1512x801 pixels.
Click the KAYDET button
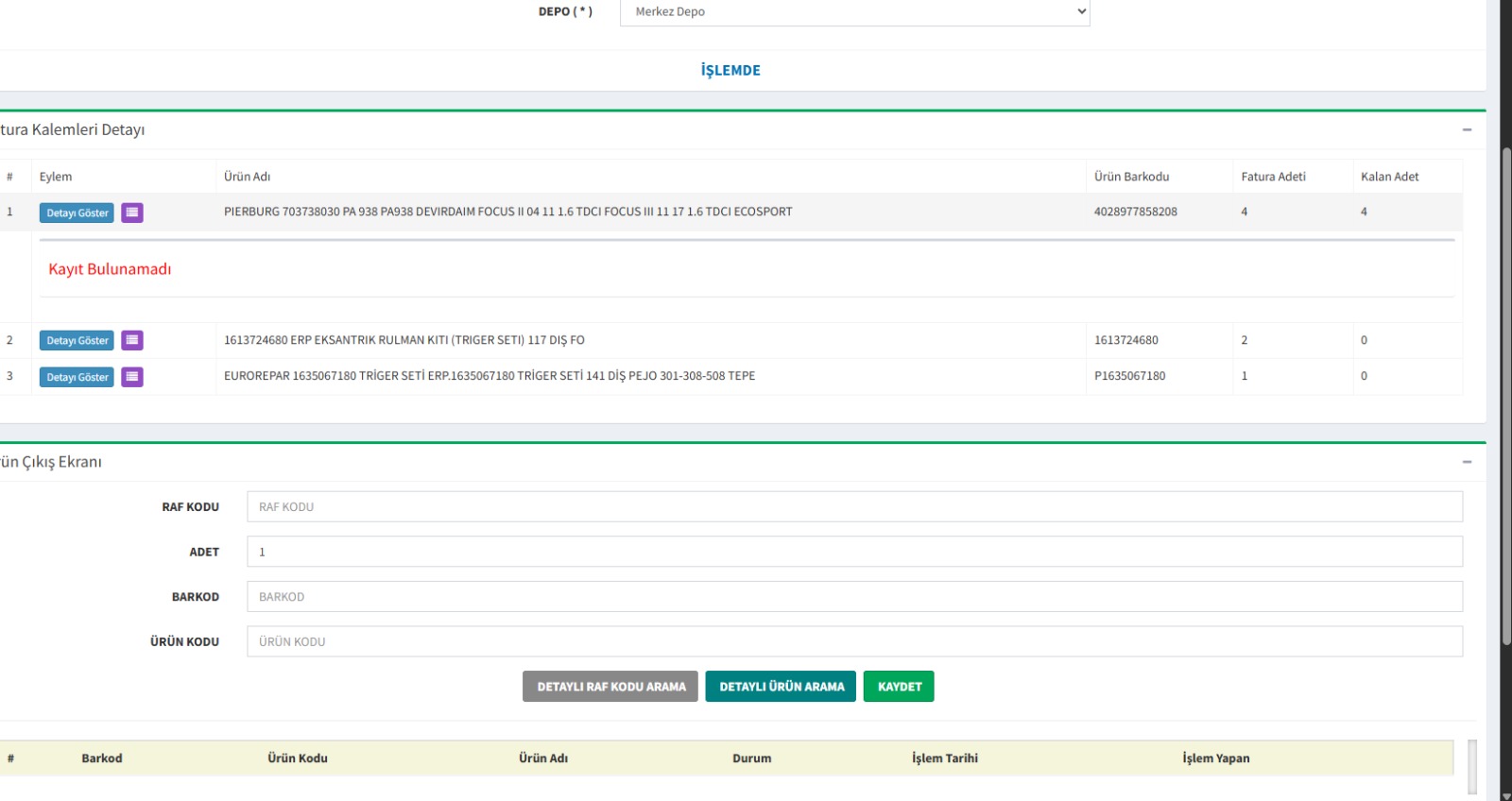click(x=899, y=687)
